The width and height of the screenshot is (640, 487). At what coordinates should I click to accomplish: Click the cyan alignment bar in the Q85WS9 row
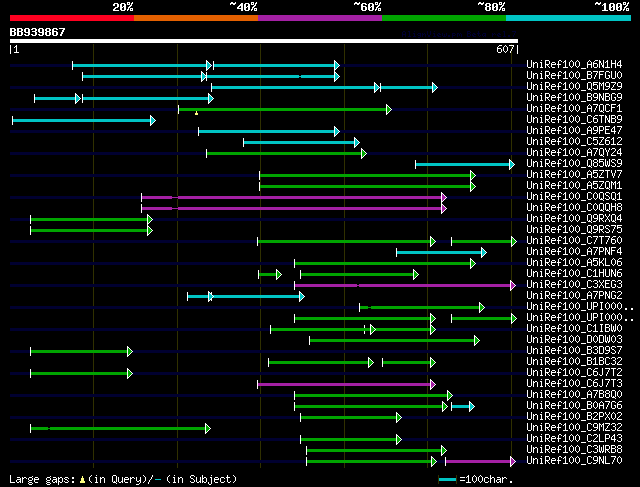(x=465, y=165)
